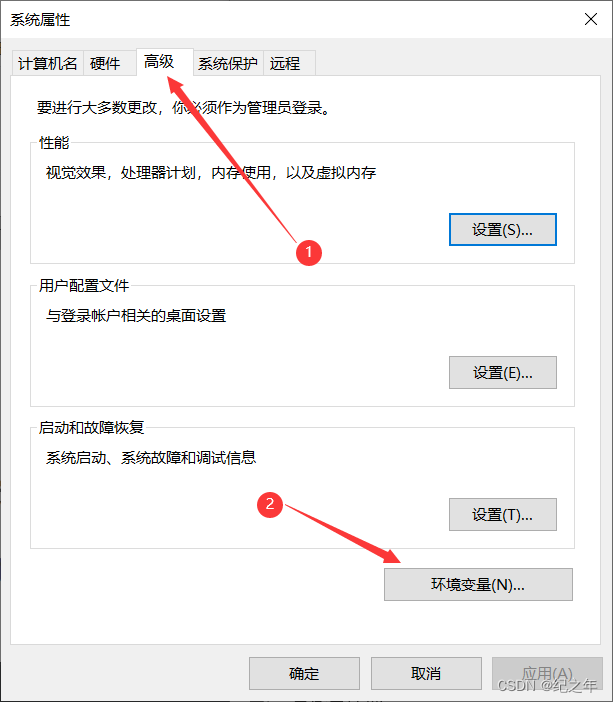Click the red circle numbered 1
Screen dimensions: 613x702
pos(309,253)
